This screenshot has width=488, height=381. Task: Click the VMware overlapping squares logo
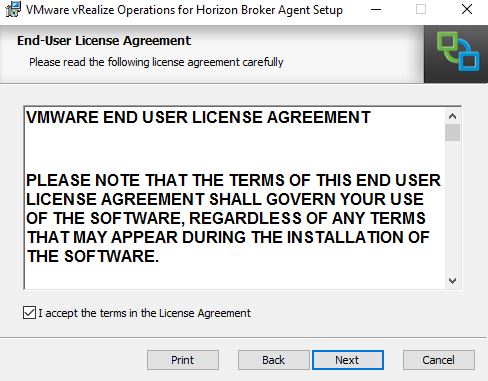tap(458, 51)
